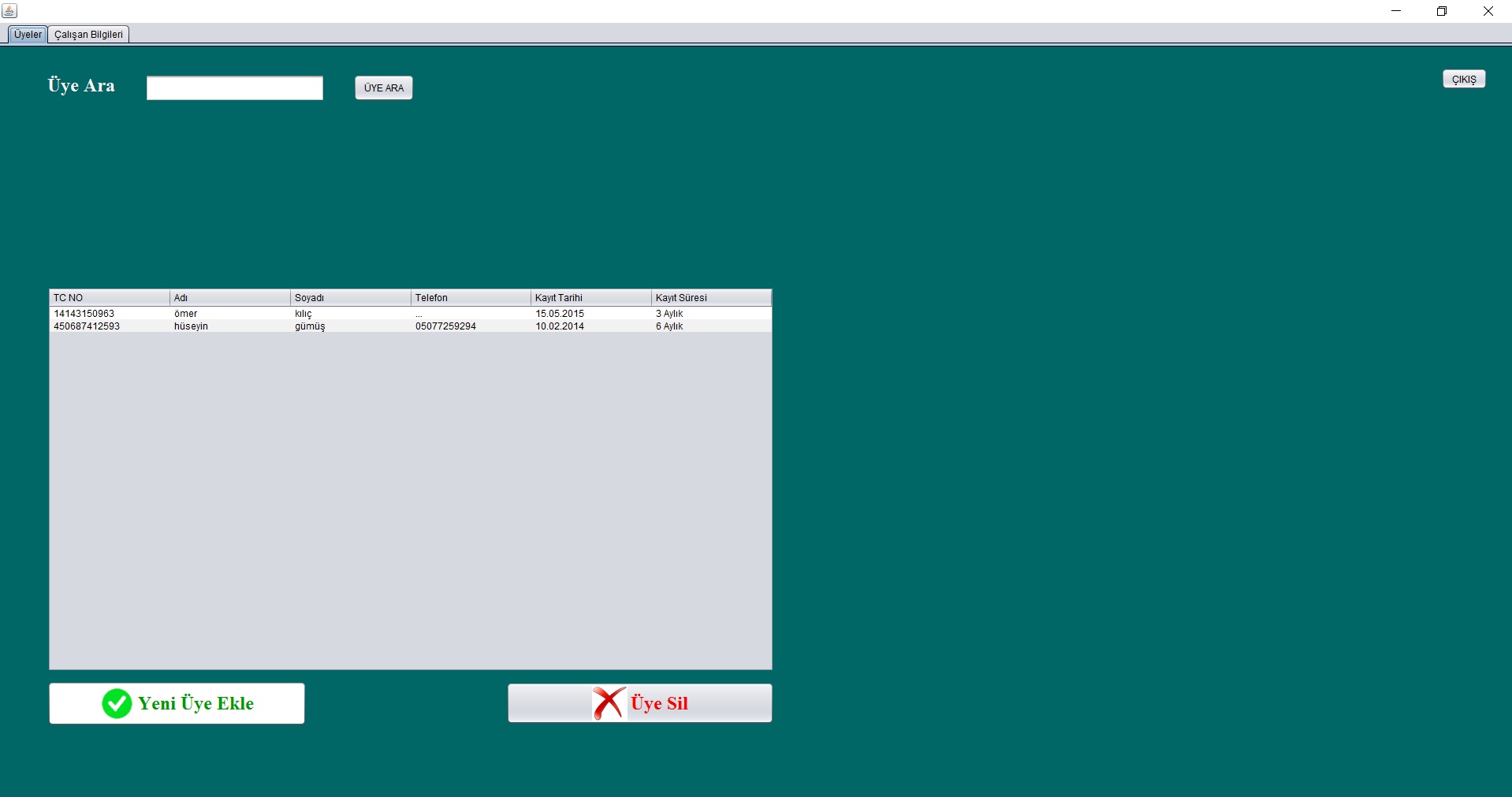Select the Telefon column header
This screenshot has width=1512, height=797.
pyautogui.click(x=471, y=298)
